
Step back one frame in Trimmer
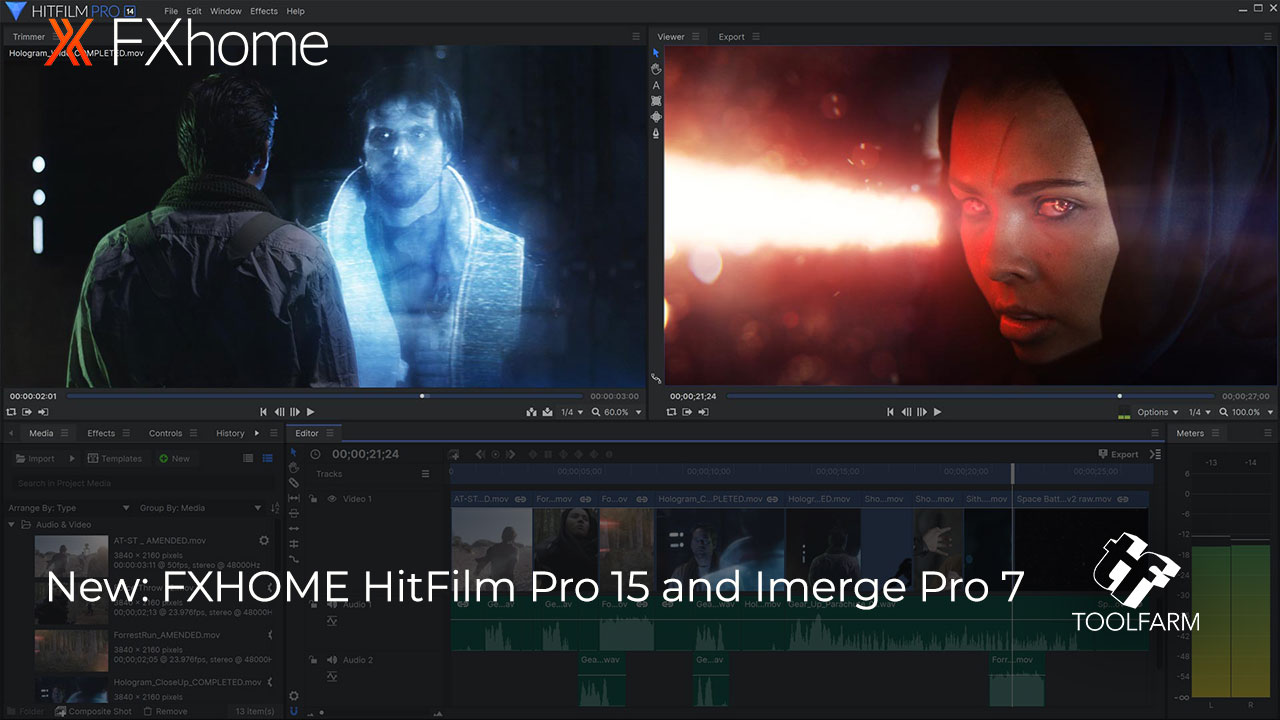click(x=279, y=412)
